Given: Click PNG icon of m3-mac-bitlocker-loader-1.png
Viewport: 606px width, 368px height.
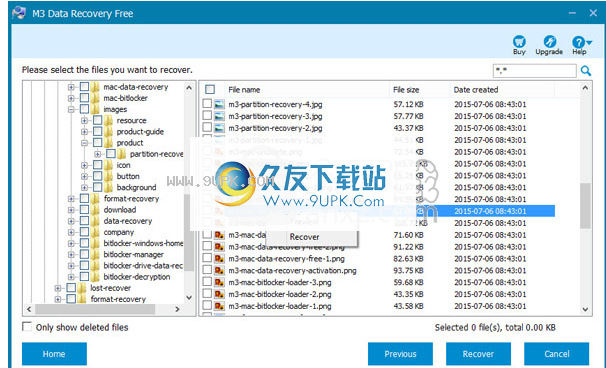Looking at the screenshot, I should click(x=220, y=306).
